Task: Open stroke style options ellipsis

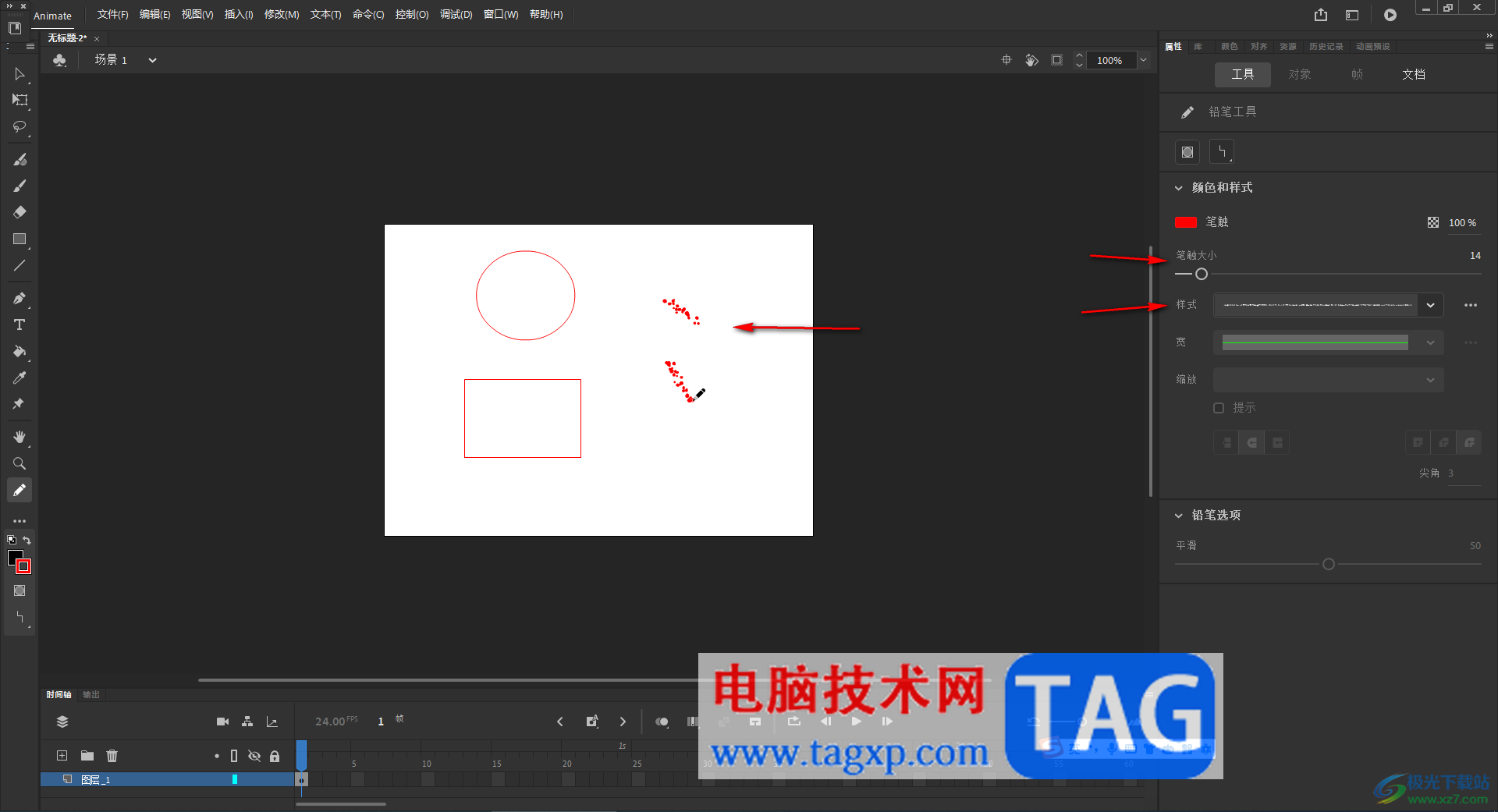Action: click(1471, 305)
